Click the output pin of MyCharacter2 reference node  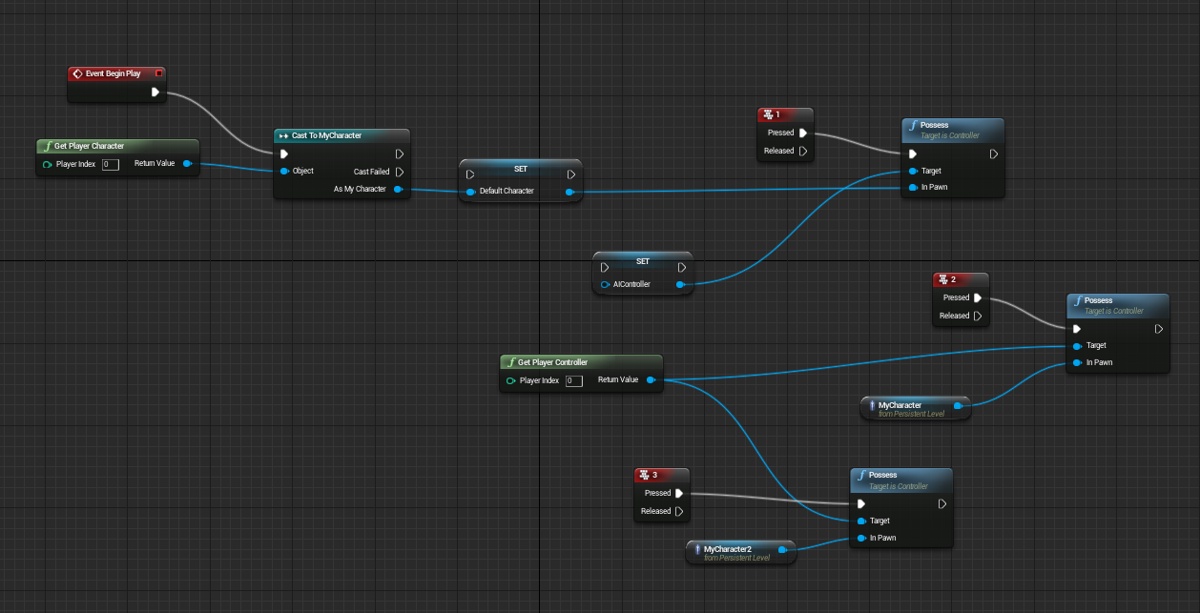[782, 549]
